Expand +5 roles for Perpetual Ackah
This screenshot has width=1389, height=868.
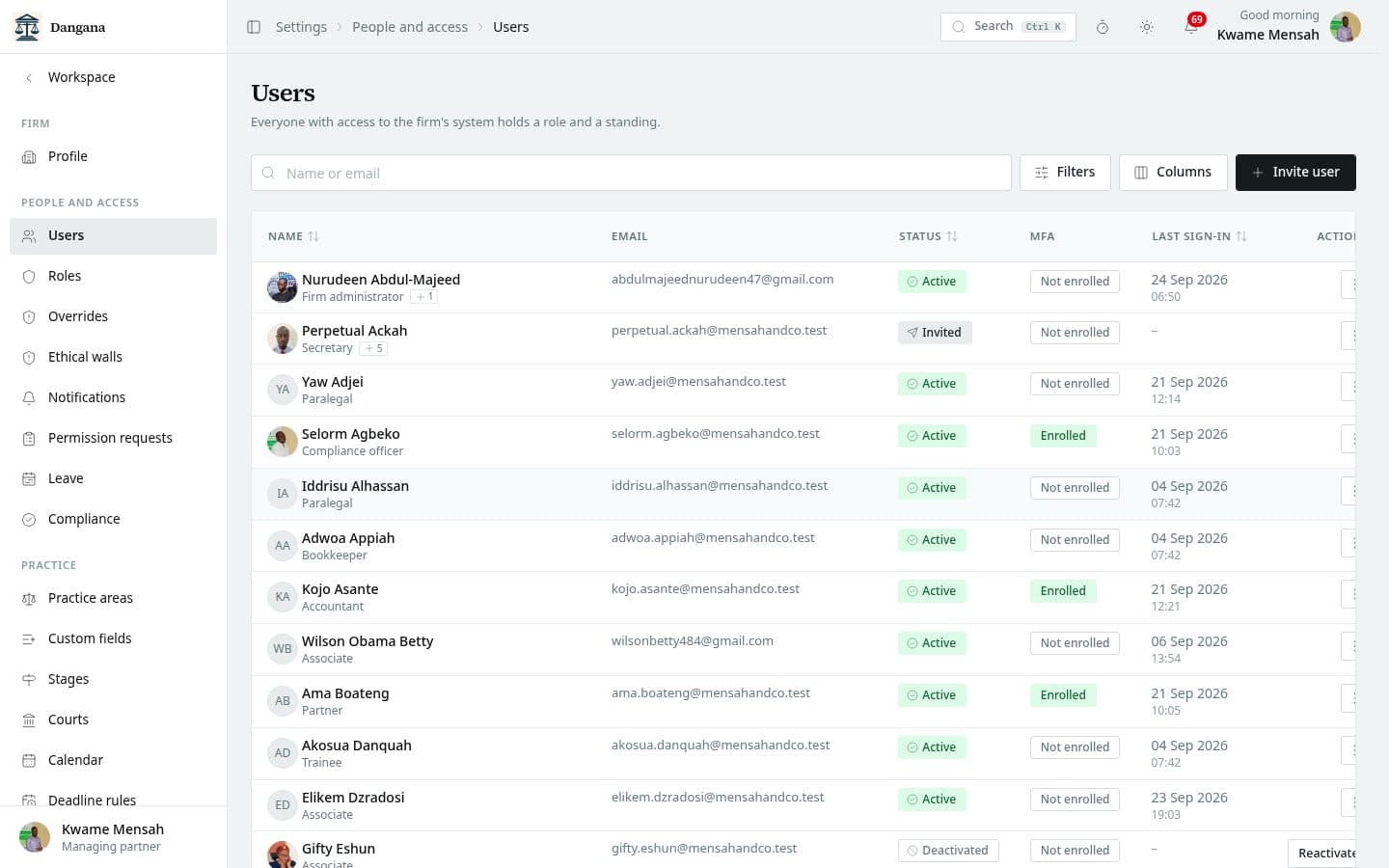[373, 348]
